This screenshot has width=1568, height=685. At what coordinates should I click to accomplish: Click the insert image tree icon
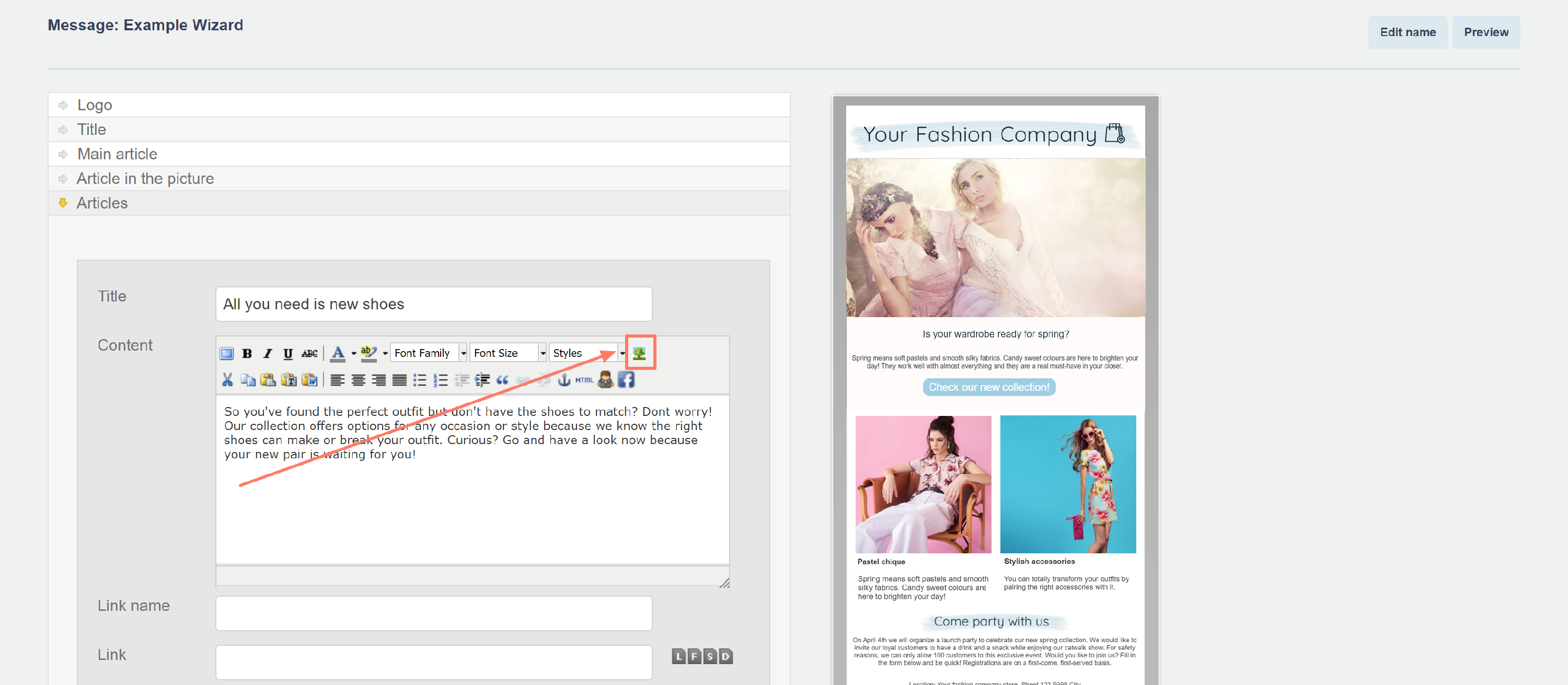(639, 353)
